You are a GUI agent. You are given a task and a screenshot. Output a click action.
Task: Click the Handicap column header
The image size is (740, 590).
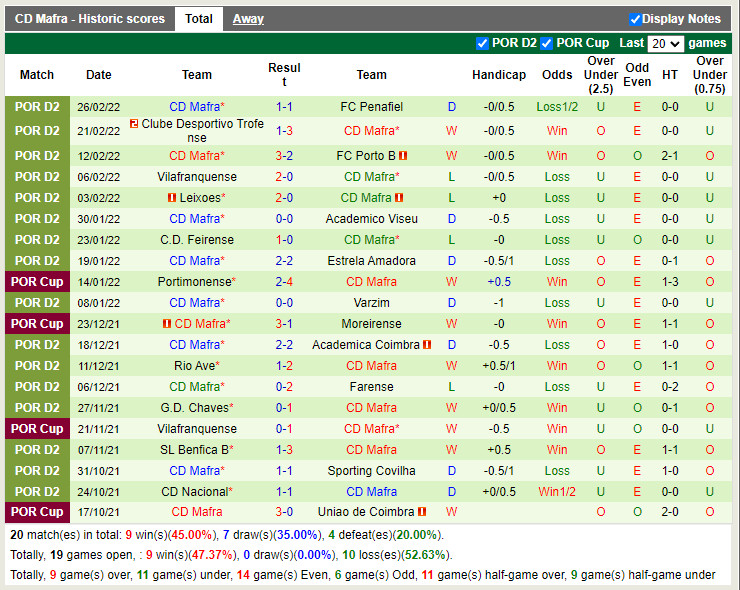point(499,75)
